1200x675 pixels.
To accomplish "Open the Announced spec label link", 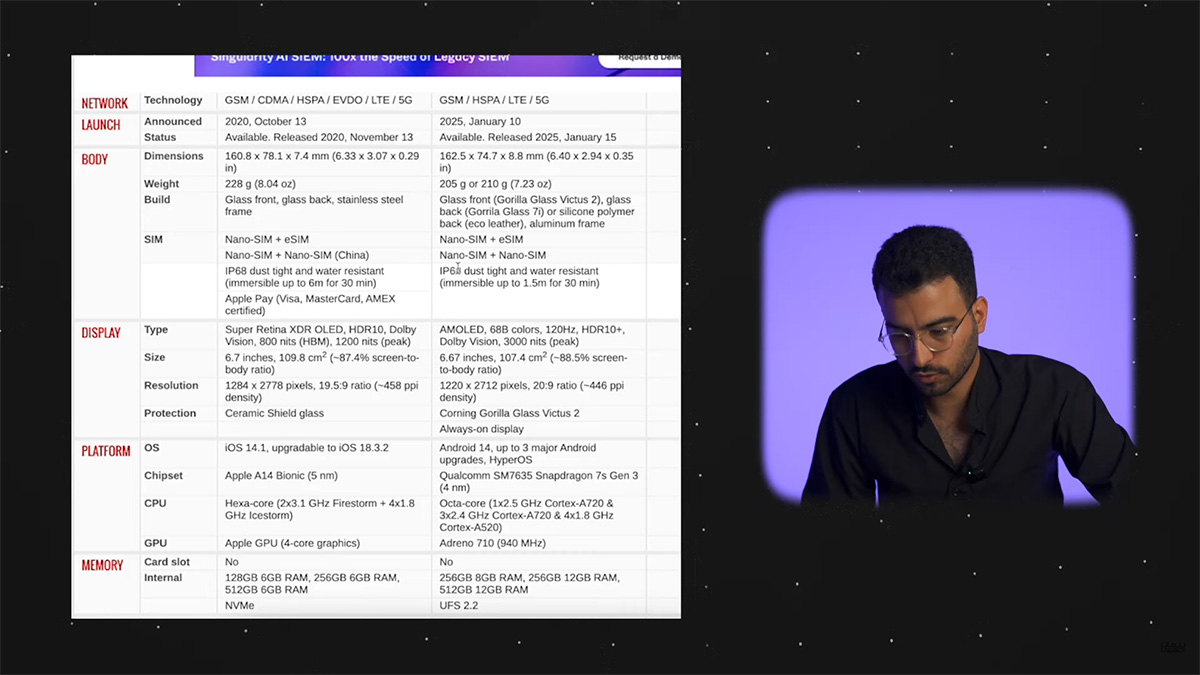I will (x=173, y=121).
